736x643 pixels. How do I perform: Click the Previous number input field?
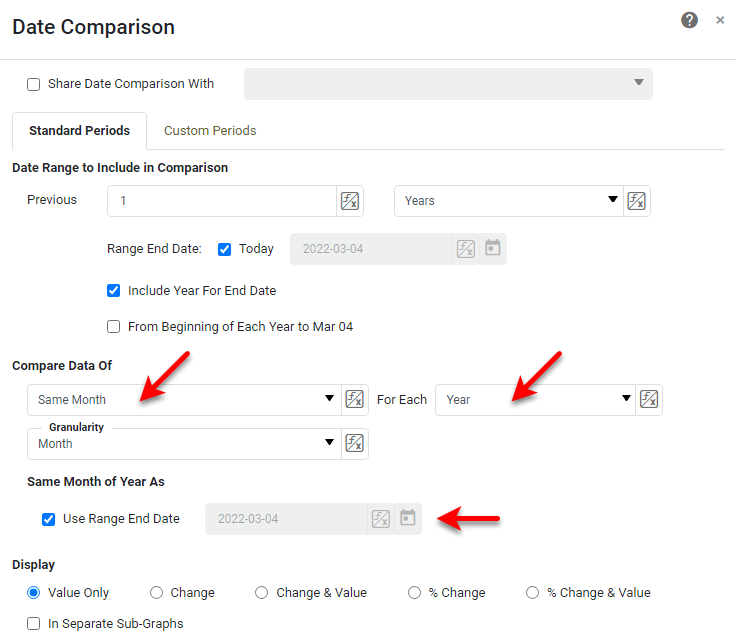click(222, 201)
